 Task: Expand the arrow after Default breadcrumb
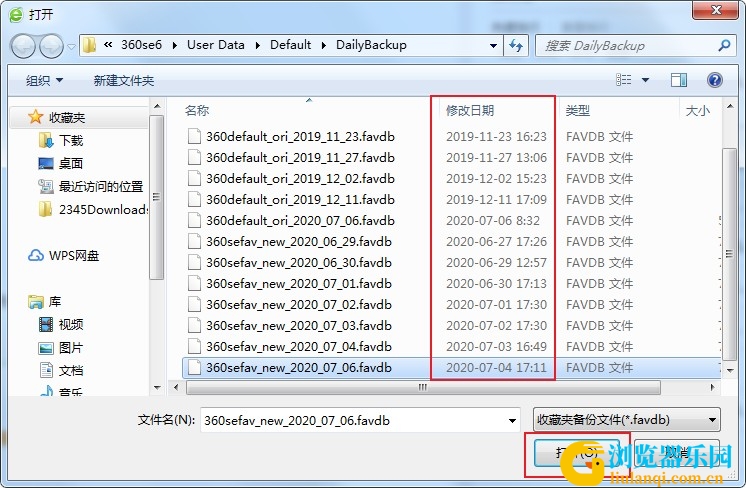[x=324, y=45]
